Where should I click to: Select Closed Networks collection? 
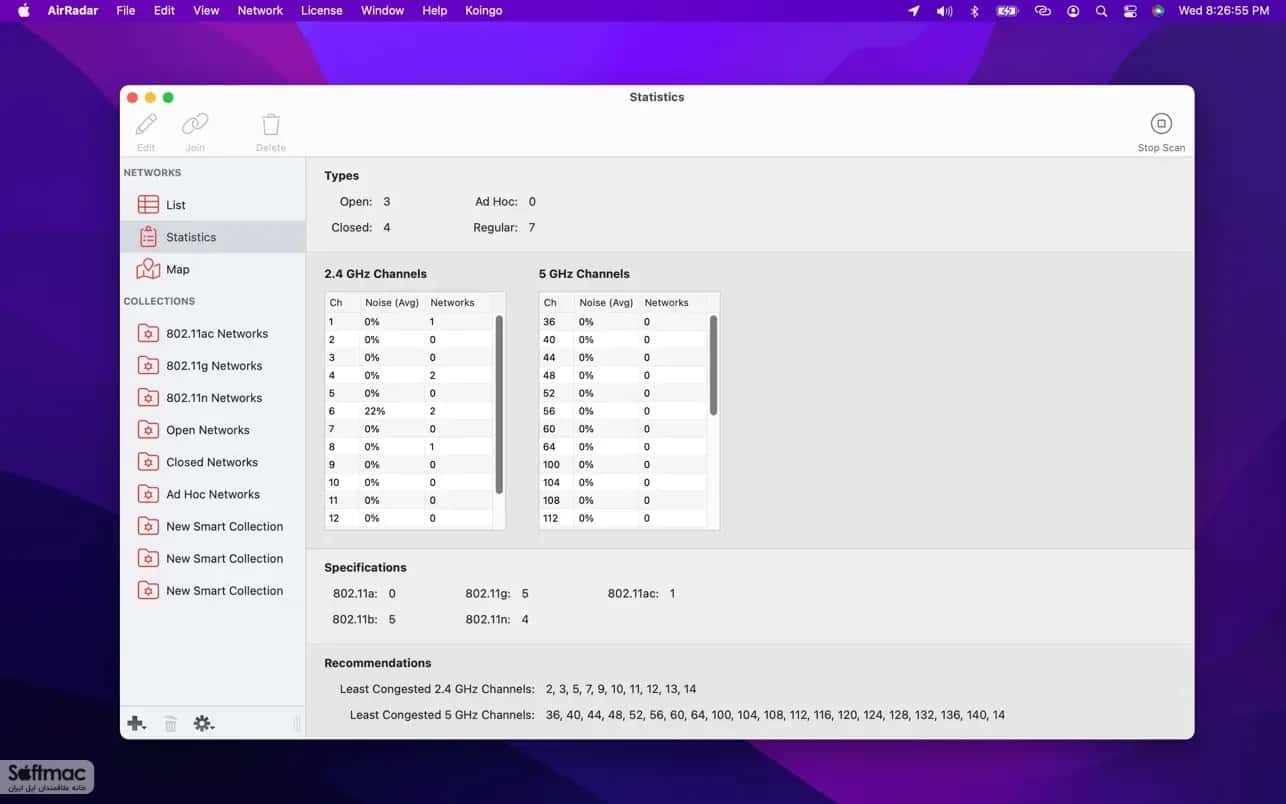click(212, 462)
